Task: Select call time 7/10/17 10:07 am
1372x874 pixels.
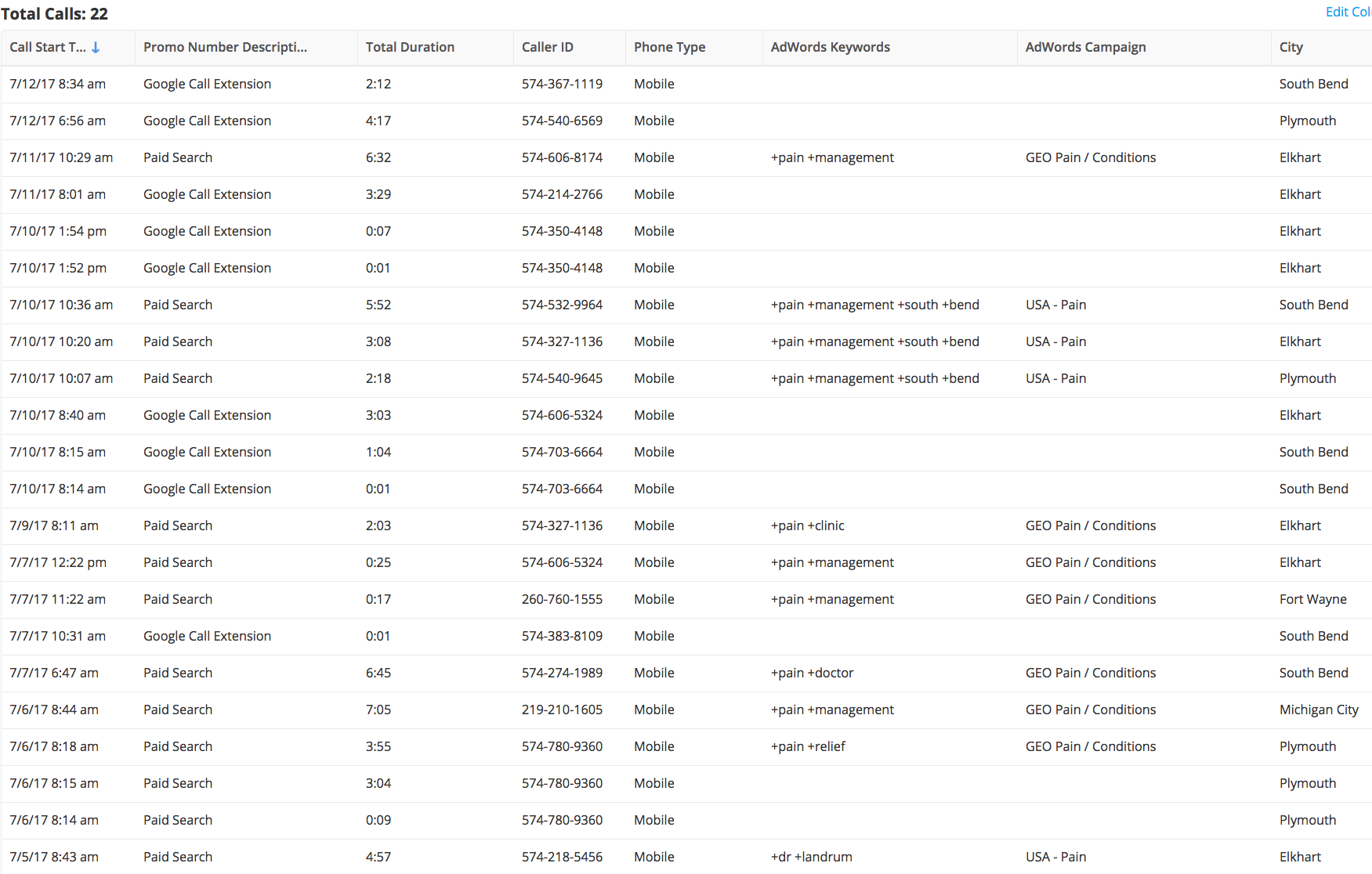Action: [61, 378]
